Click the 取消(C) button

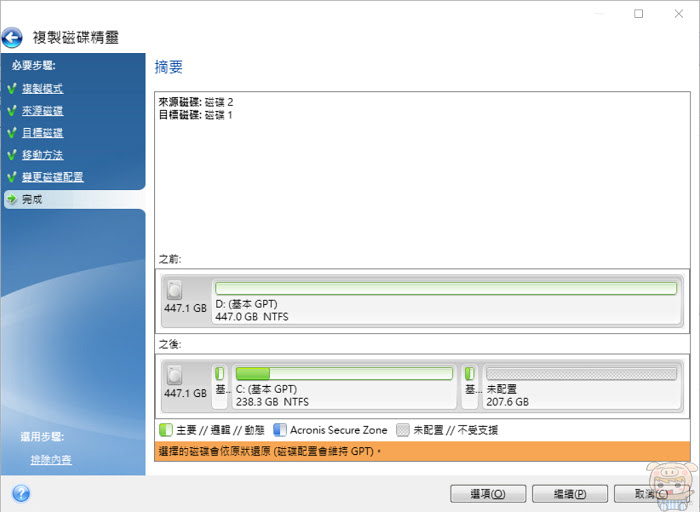pos(651,494)
